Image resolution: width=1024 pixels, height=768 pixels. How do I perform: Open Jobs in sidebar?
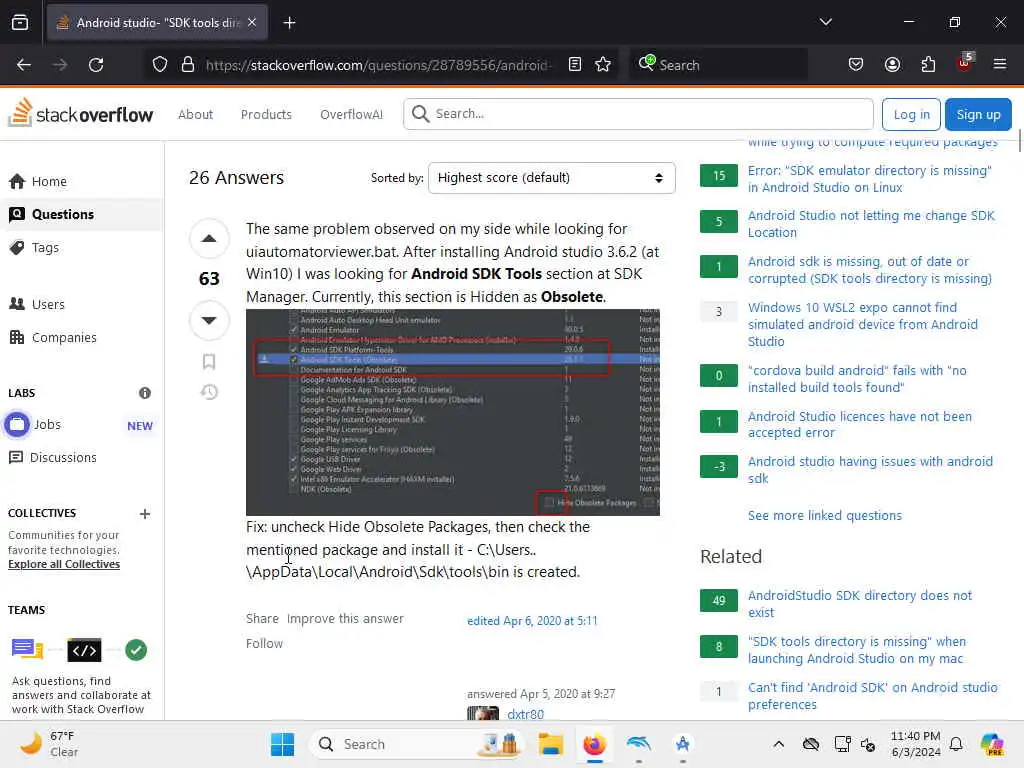click(x=33, y=424)
